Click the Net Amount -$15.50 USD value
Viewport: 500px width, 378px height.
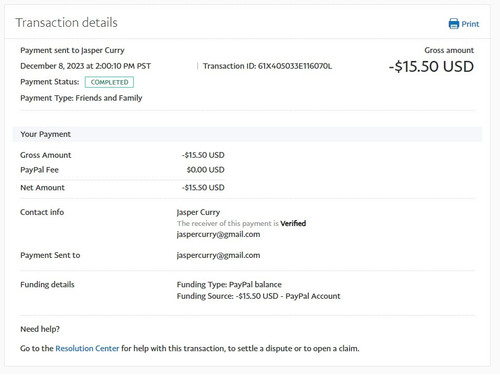tap(203, 187)
